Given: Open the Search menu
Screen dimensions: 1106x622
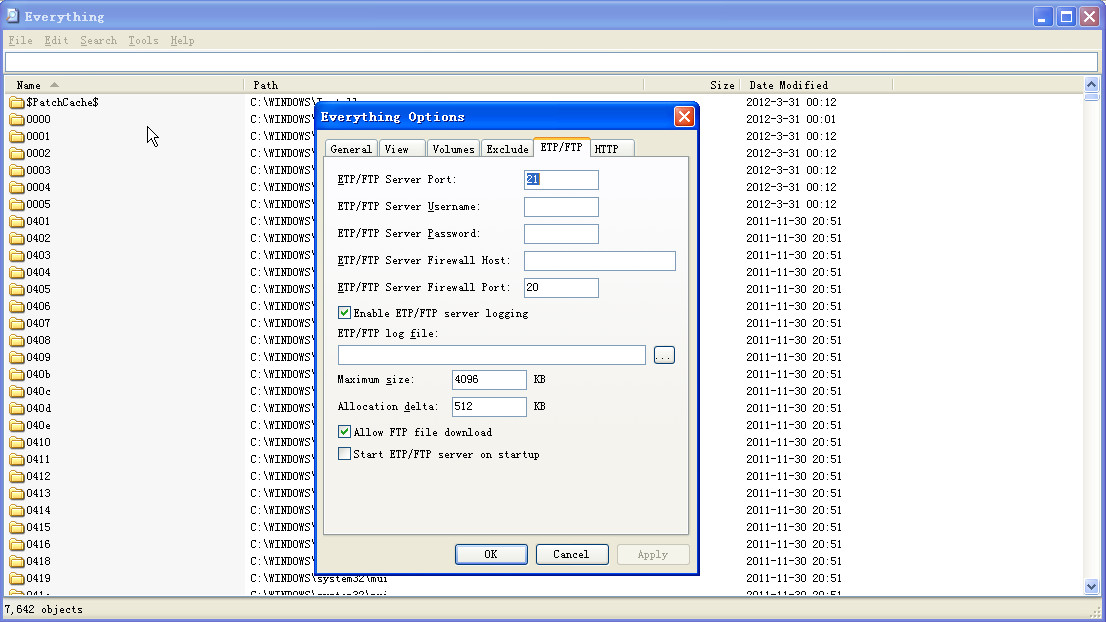Looking at the screenshot, I should click(98, 40).
